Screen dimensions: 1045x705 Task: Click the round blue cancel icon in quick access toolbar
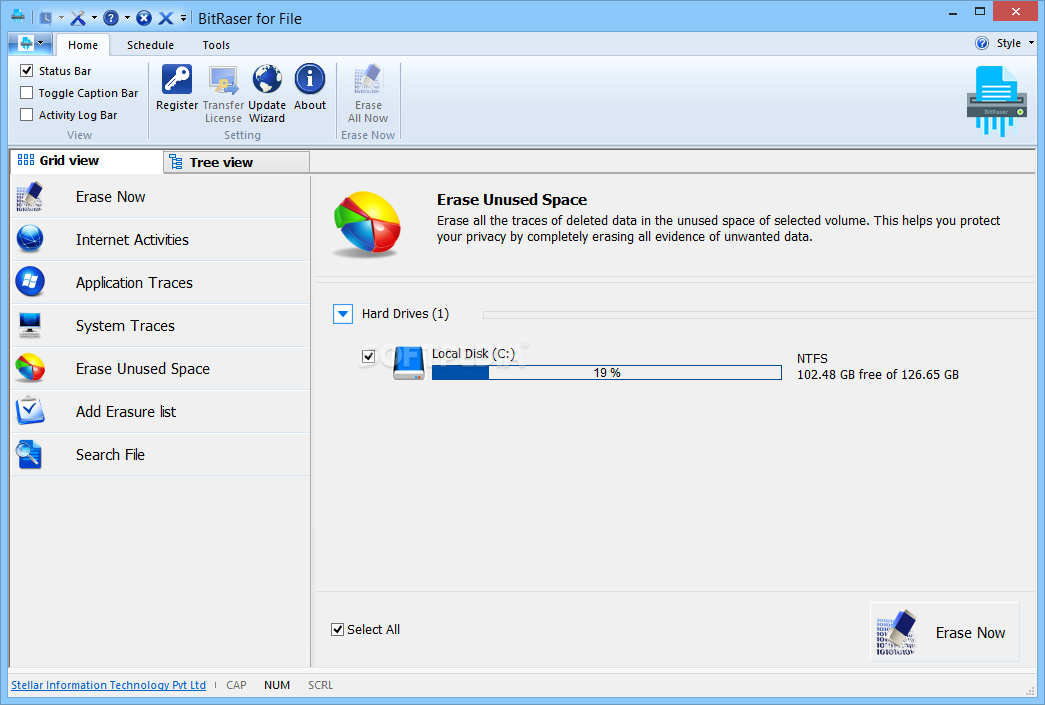coord(144,18)
